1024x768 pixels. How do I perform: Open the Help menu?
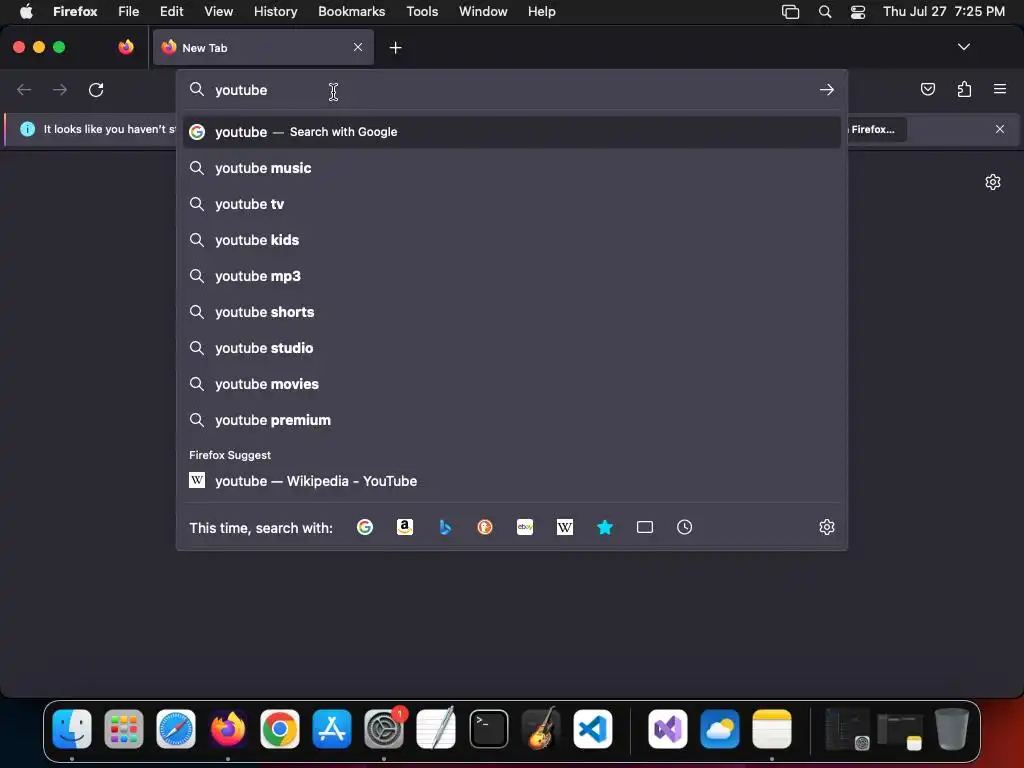541,11
